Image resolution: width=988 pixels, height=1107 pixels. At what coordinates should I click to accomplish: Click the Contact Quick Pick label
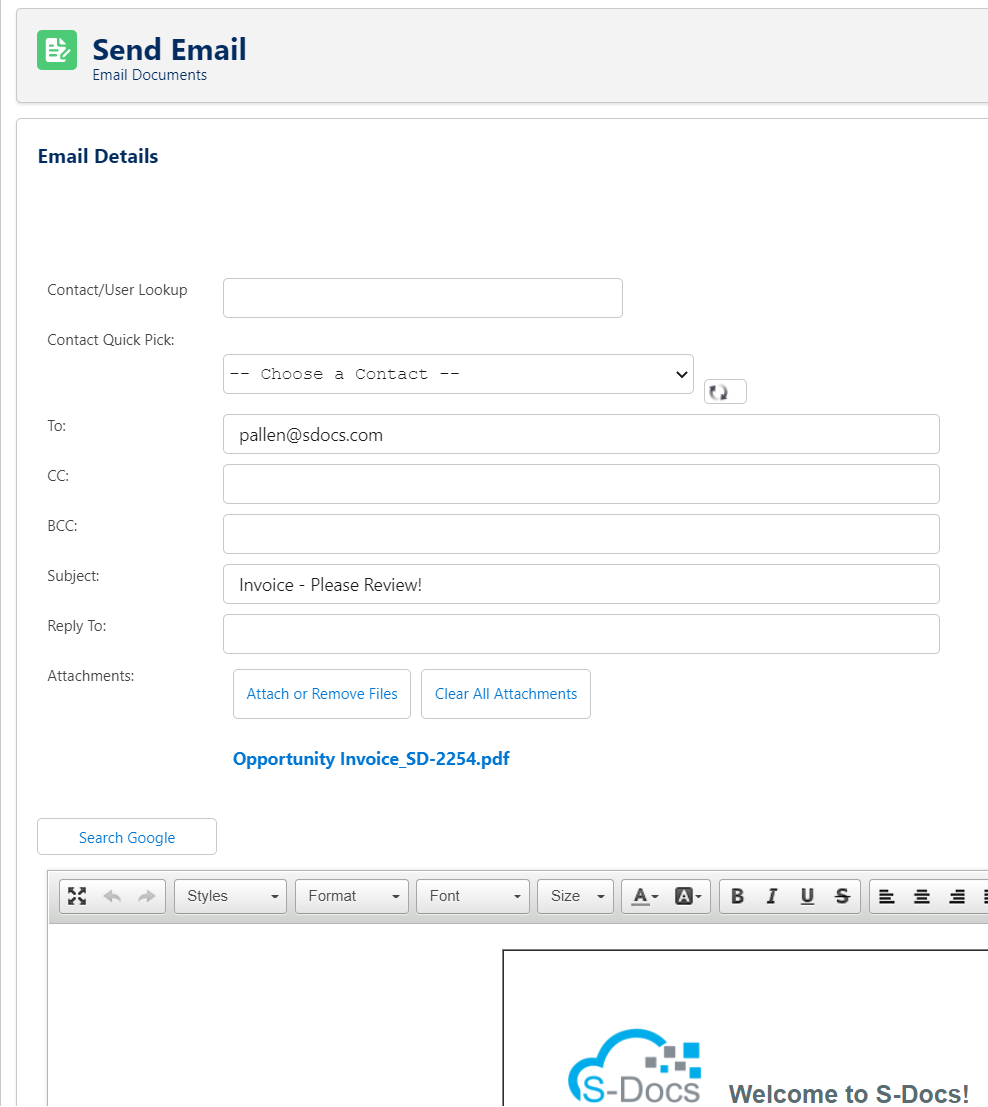pyautogui.click(x=111, y=340)
